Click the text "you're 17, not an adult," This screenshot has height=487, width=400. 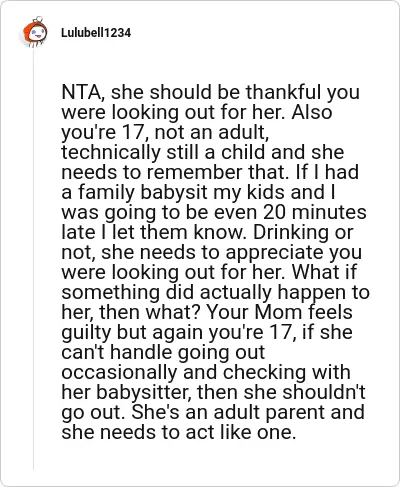click(x=165, y=132)
